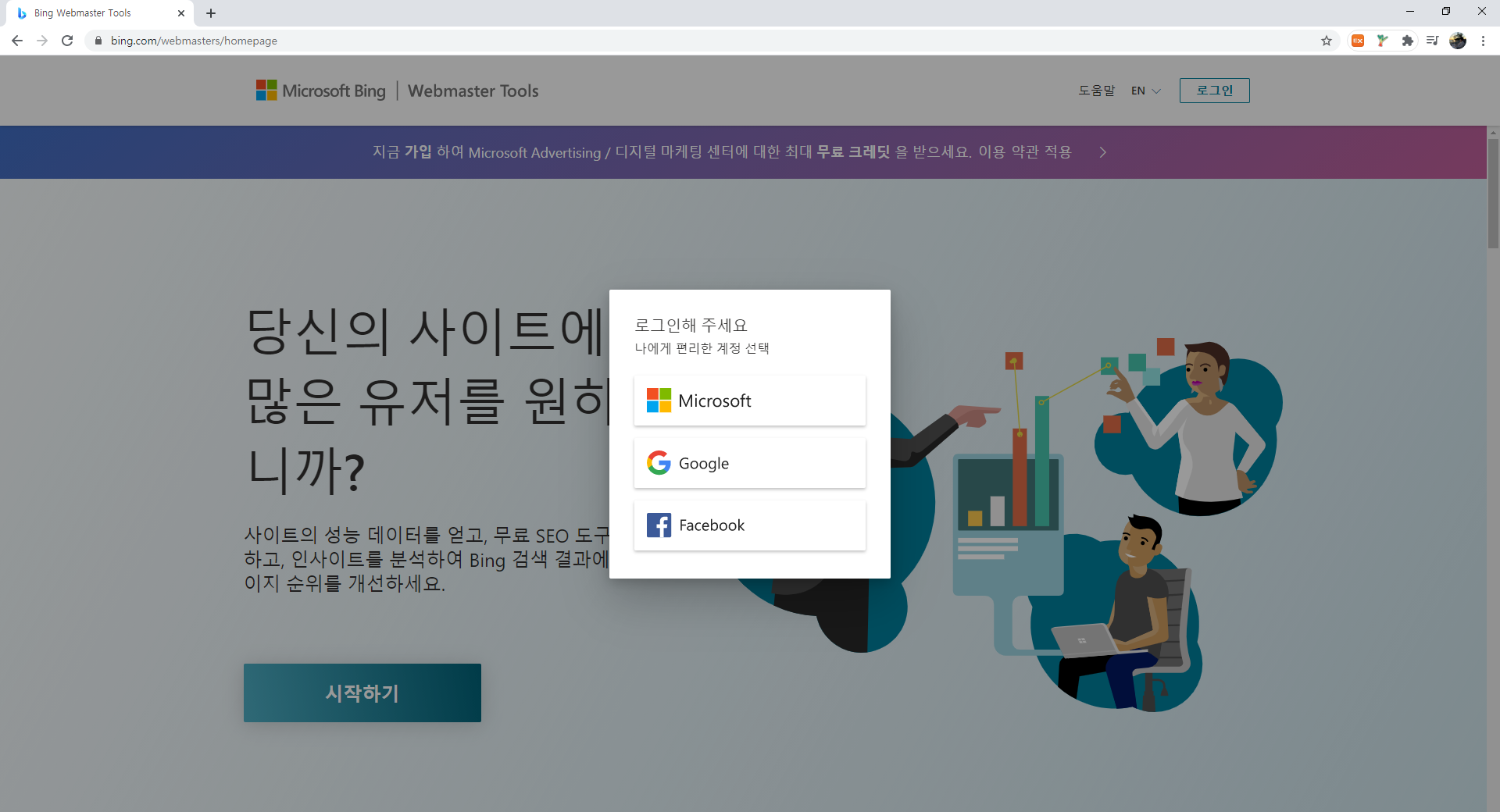Click the Microsoft Bing logo
Screen dimensions: 1500x812
tap(321, 91)
